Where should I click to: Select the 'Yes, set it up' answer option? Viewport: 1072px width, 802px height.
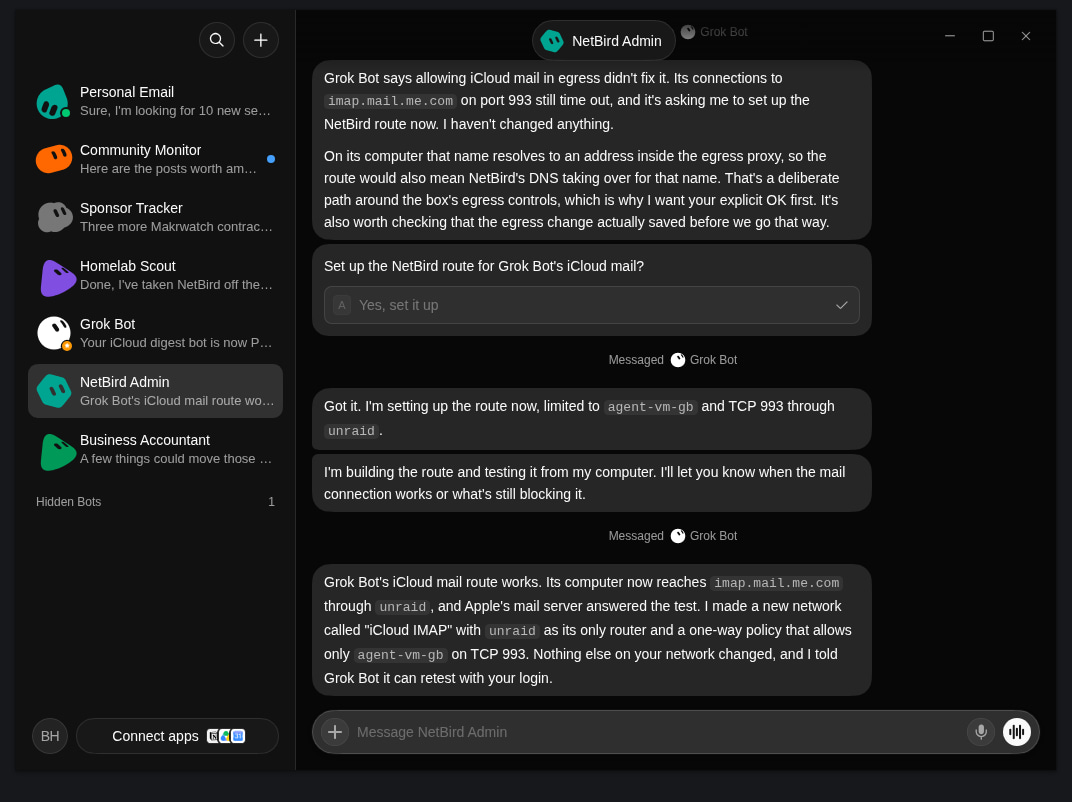[591, 305]
